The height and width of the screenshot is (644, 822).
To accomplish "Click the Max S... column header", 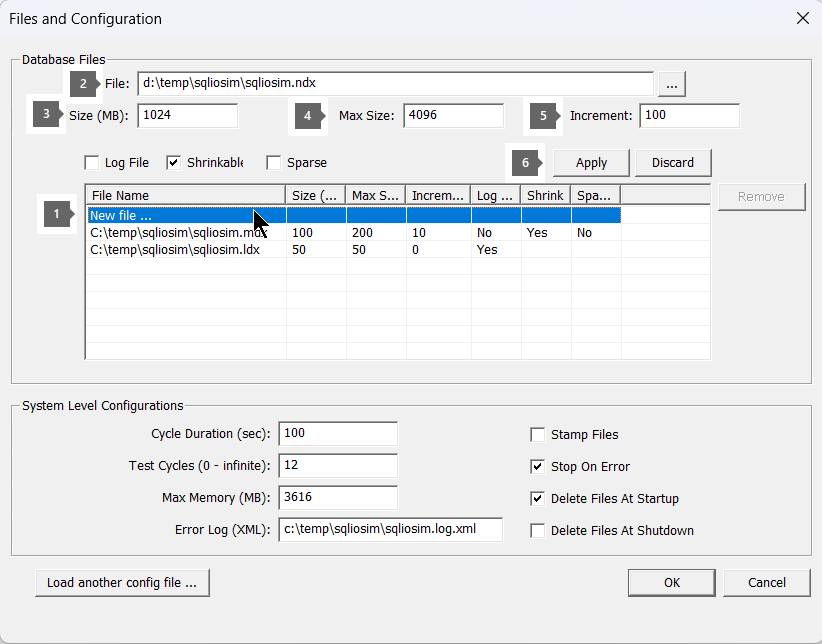I will 375,196.
